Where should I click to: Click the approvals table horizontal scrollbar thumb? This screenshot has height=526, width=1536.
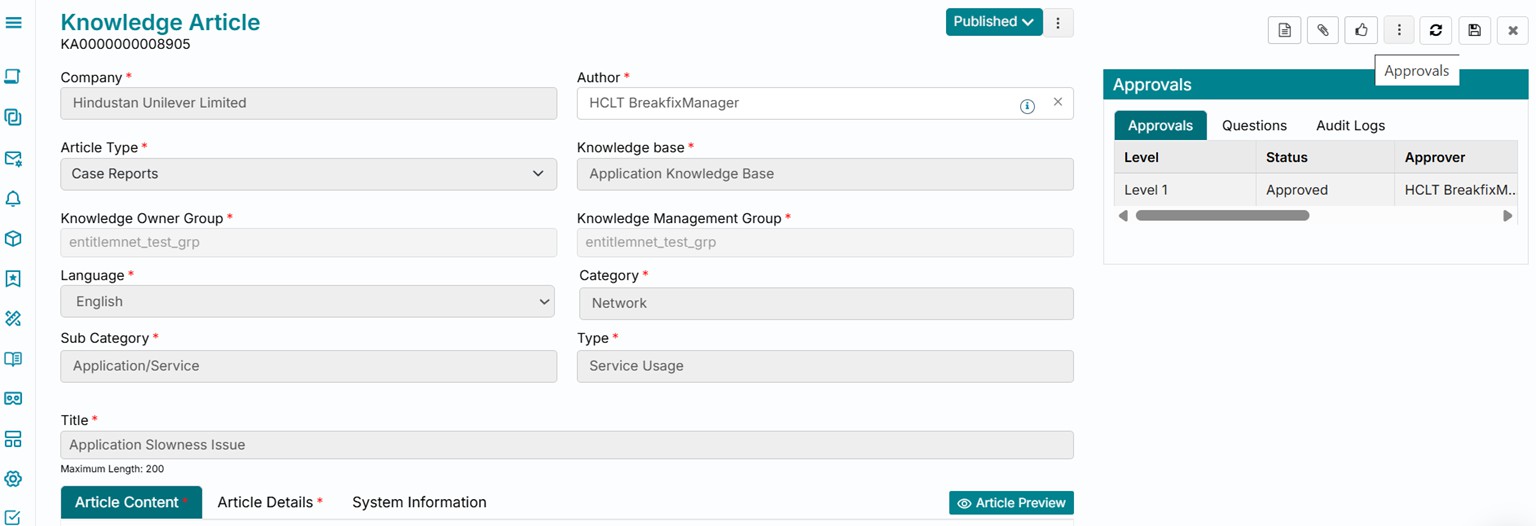click(1222, 215)
